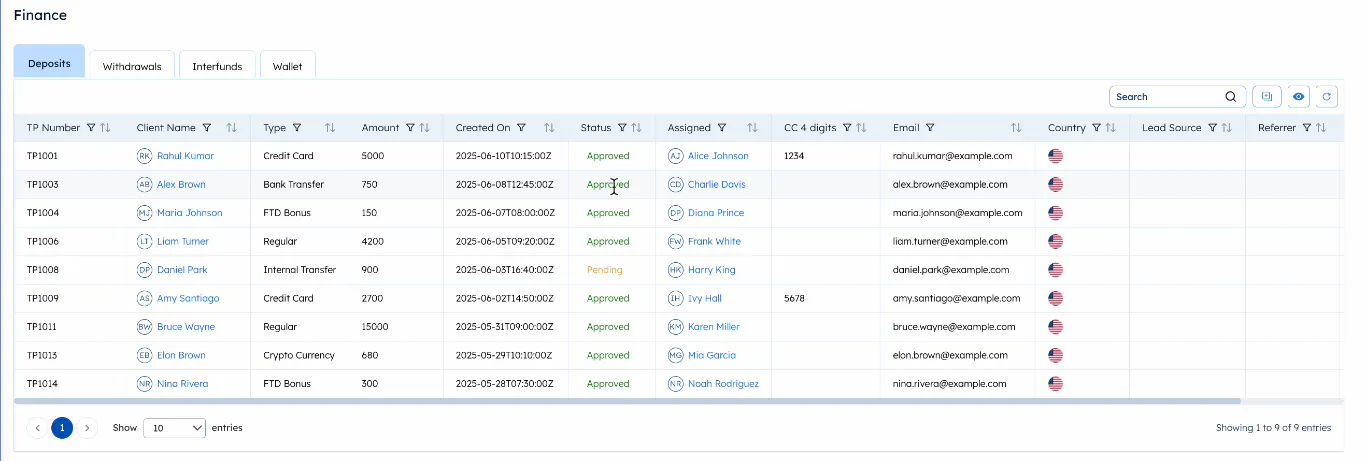Open the Wallet tab
Image resolution: width=1366 pixels, height=461 pixels.
tap(288, 66)
